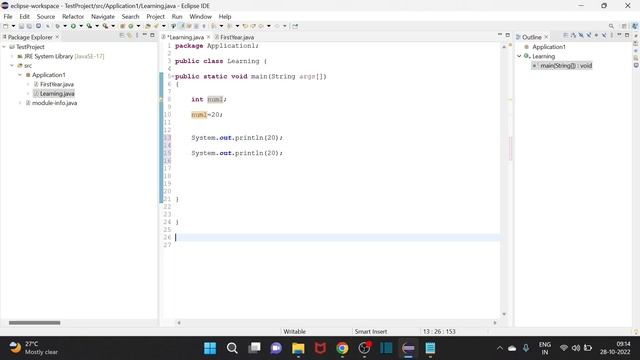Toggle Mark Occurrences in the toolbar
Image resolution: width=640 pixels, height=360 pixels.
coord(182,26)
